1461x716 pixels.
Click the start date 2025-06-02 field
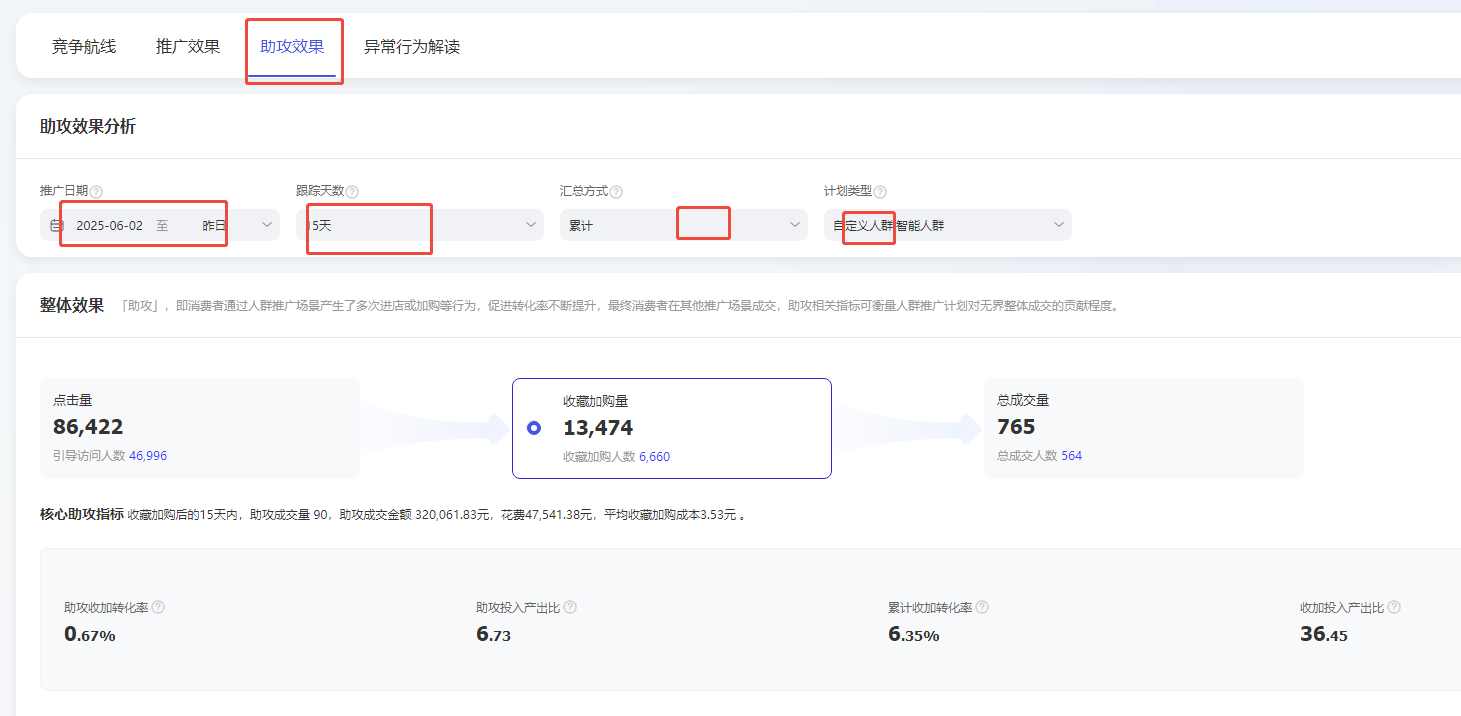click(109, 226)
